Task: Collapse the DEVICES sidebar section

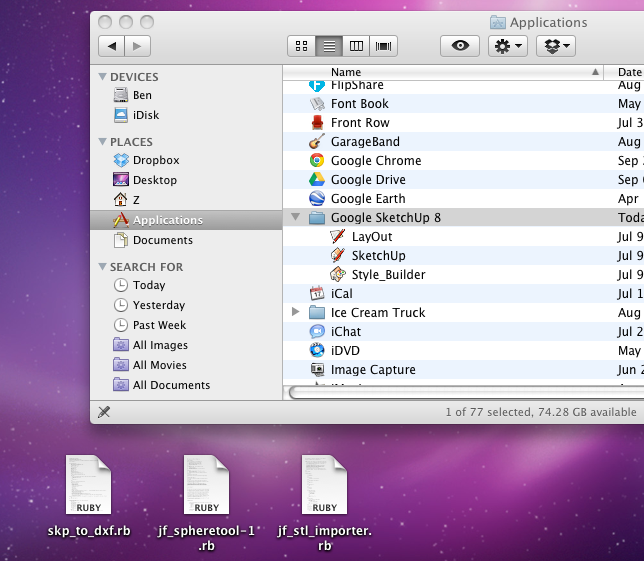Action: 102,77
